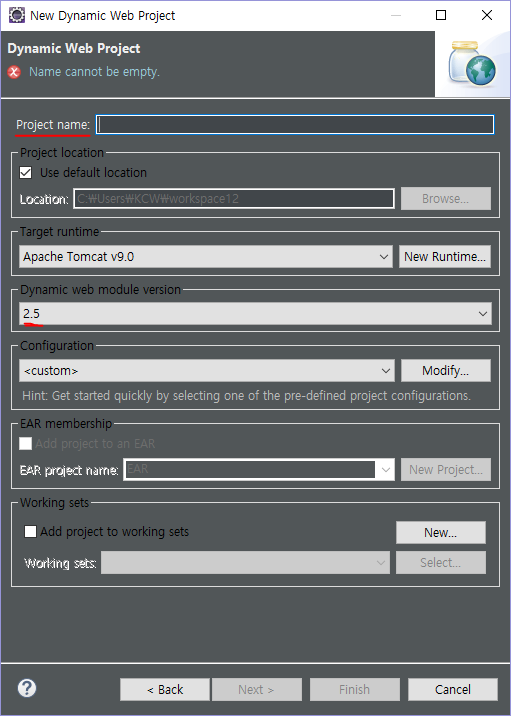
Task: Click the Eclipse icon in title bar
Action: tap(17, 15)
